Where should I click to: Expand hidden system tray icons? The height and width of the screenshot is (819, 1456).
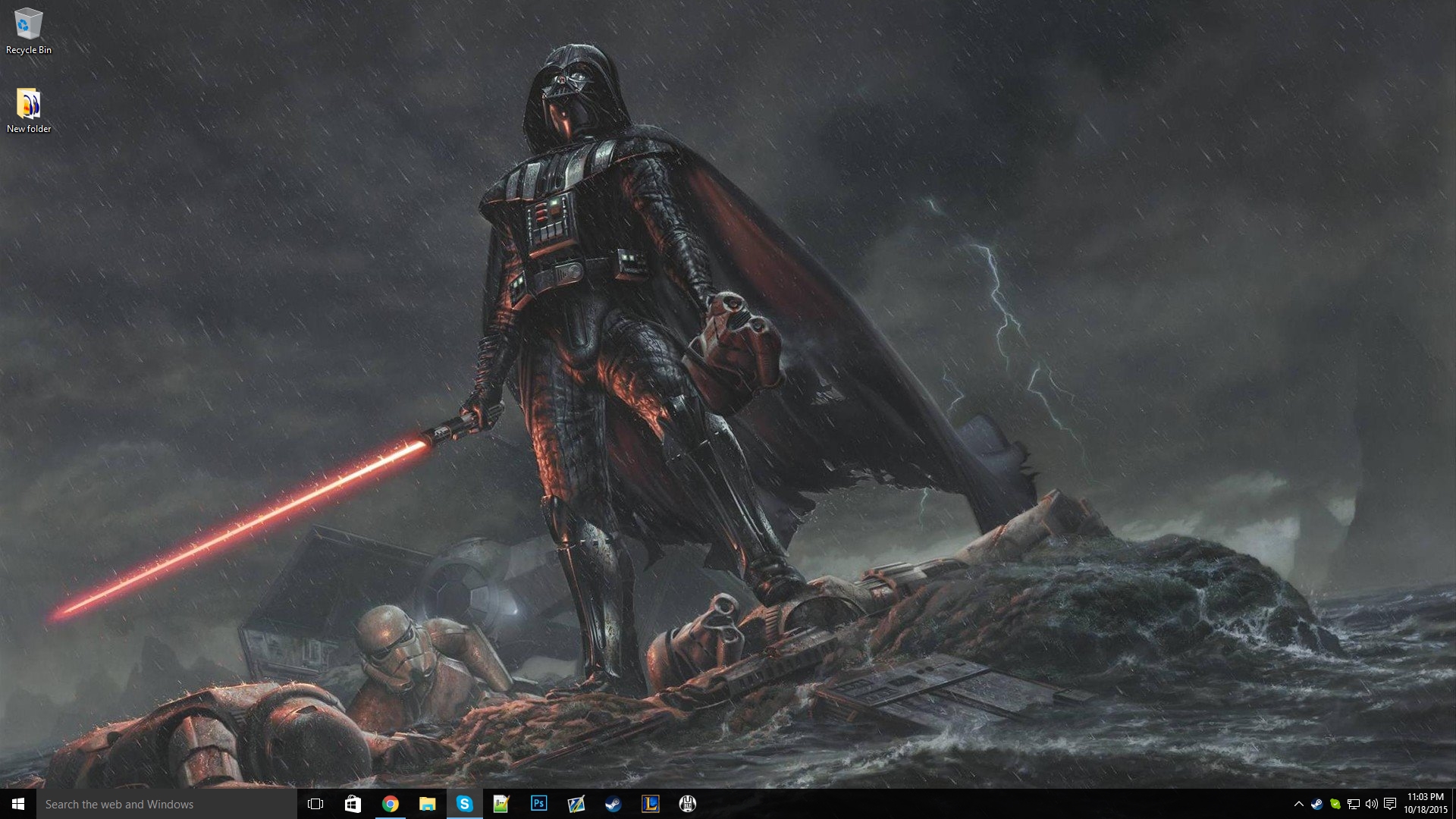[x=1299, y=805]
